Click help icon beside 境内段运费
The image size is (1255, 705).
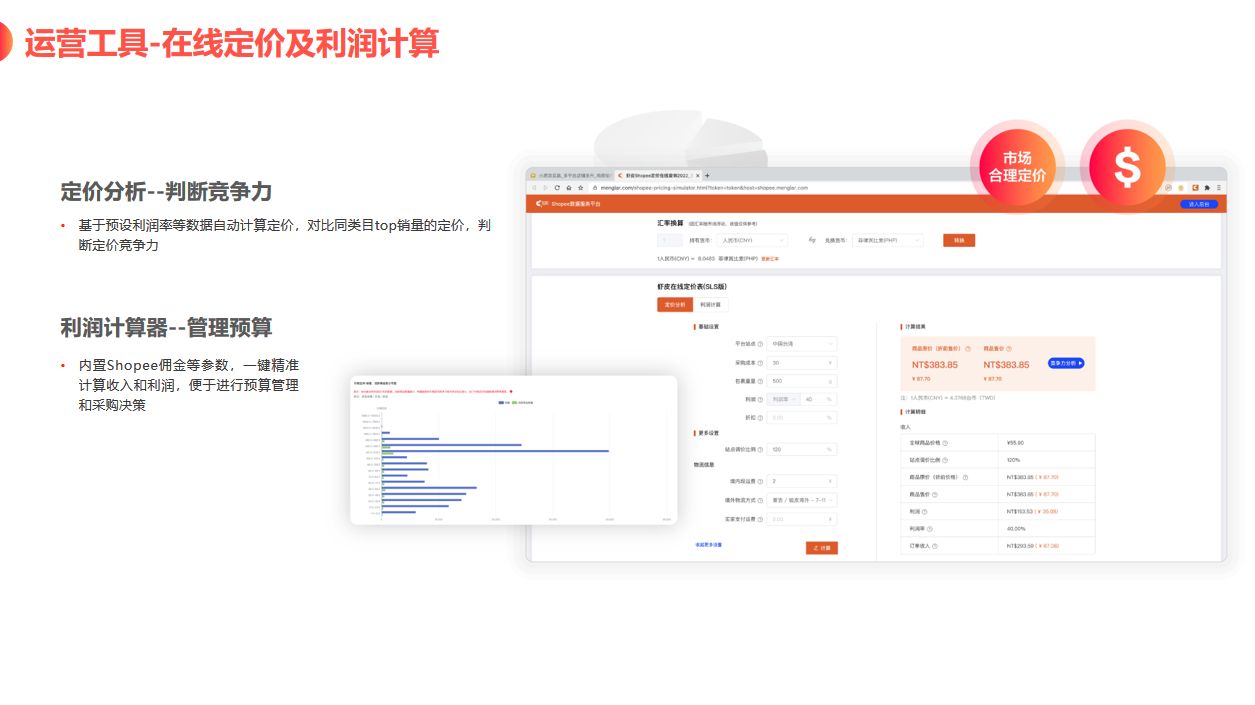coord(760,481)
